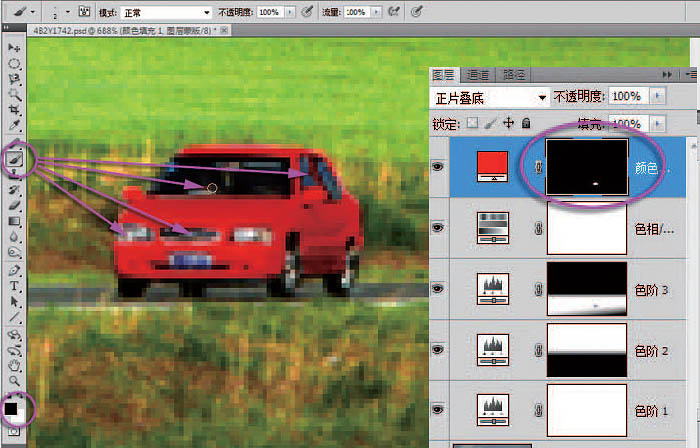Open the brush 模式 dropdown
The width and height of the screenshot is (700, 448).
point(166,13)
